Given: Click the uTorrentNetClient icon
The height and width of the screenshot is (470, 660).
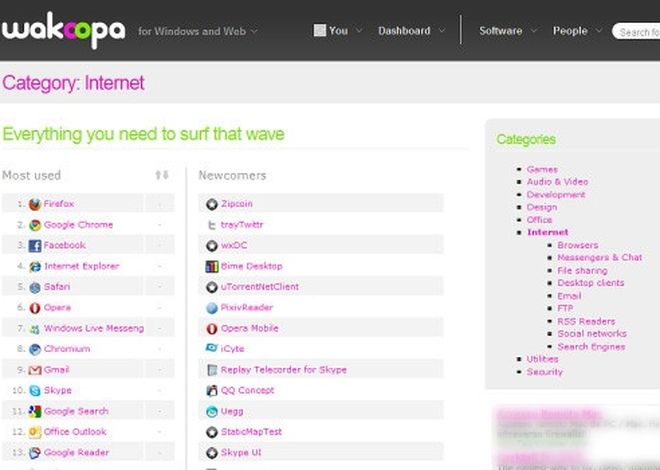Looking at the screenshot, I should click(x=212, y=287).
